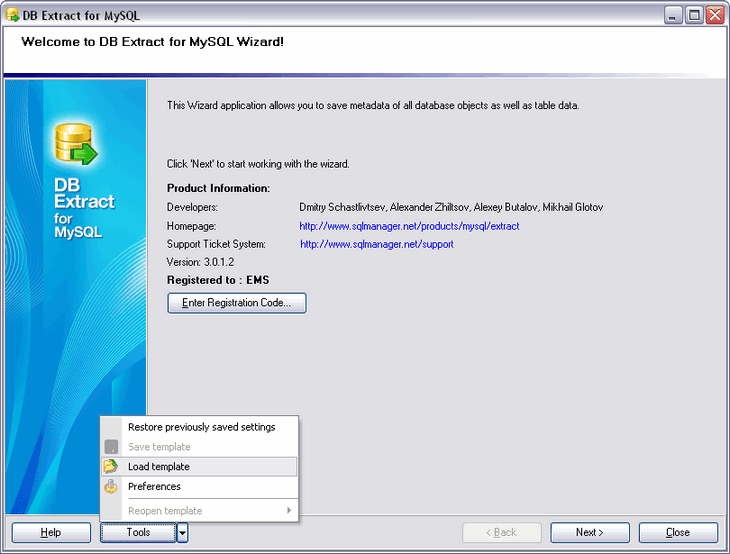Click the Close button at bottom
This screenshot has width=730, height=554.
pos(678,533)
